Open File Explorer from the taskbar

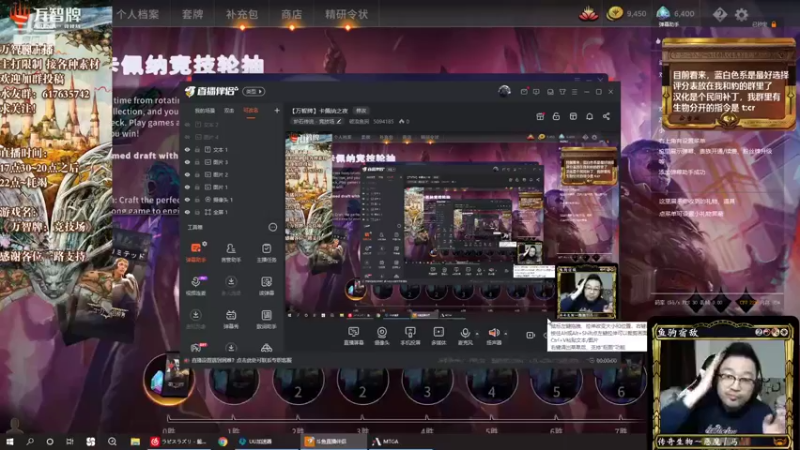click(x=135, y=441)
